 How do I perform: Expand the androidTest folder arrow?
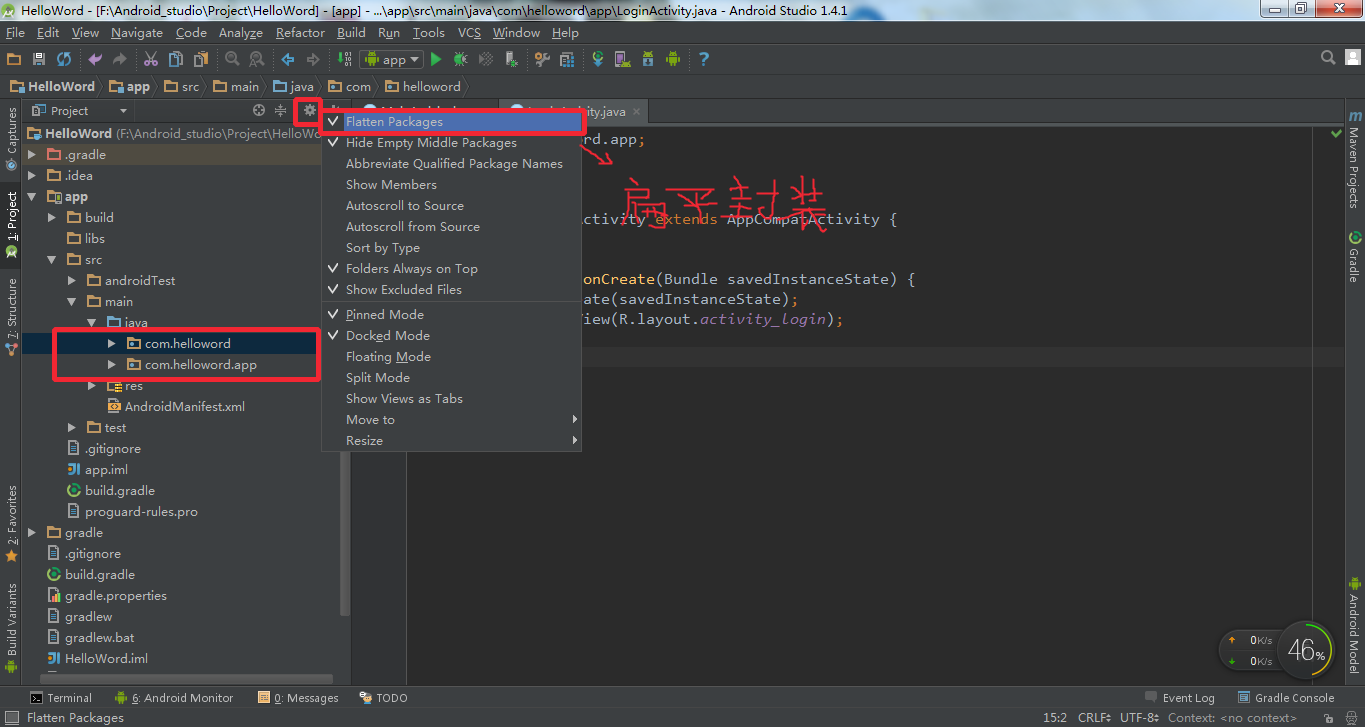72,281
